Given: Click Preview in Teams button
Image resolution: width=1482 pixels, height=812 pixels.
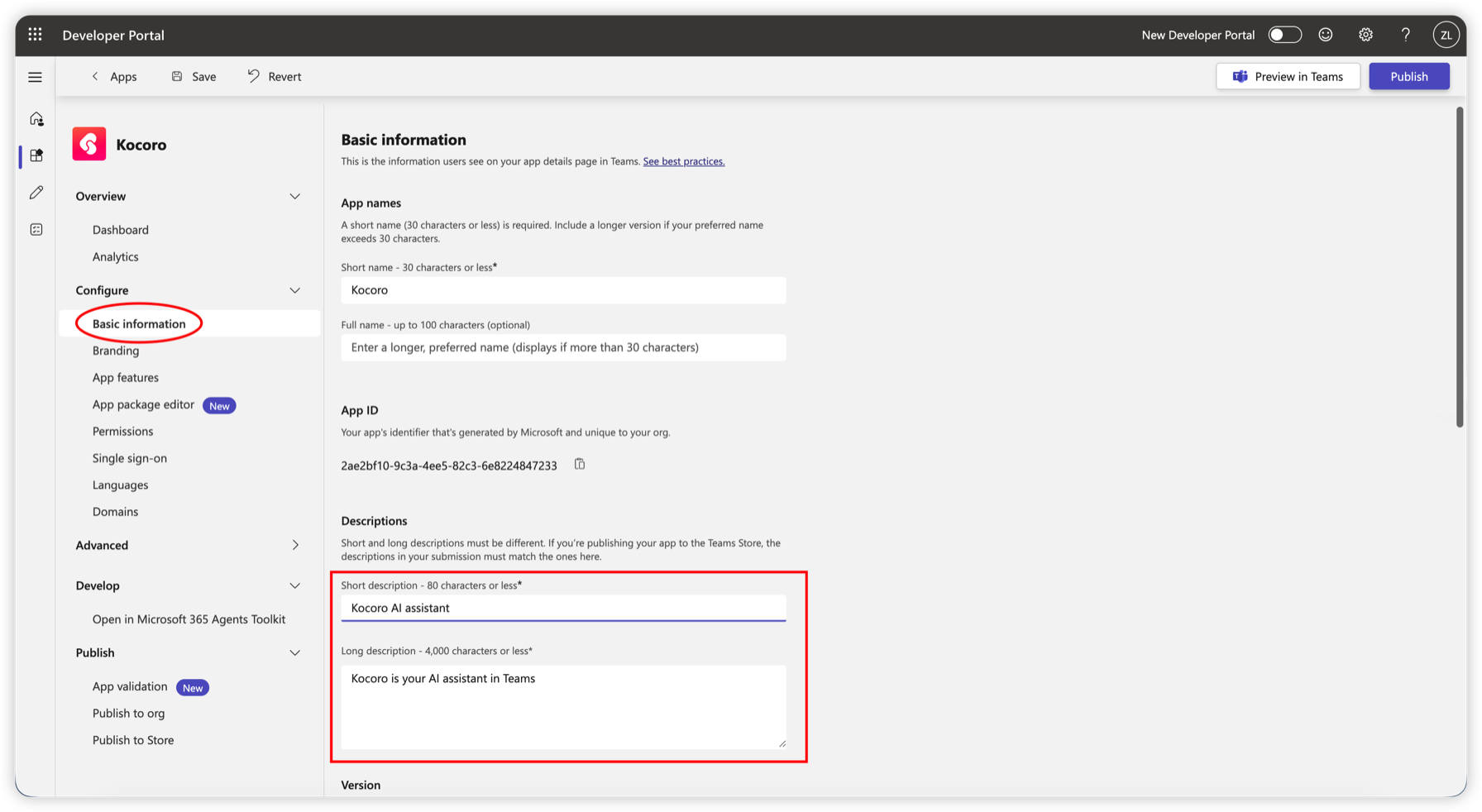Looking at the screenshot, I should pos(1288,76).
